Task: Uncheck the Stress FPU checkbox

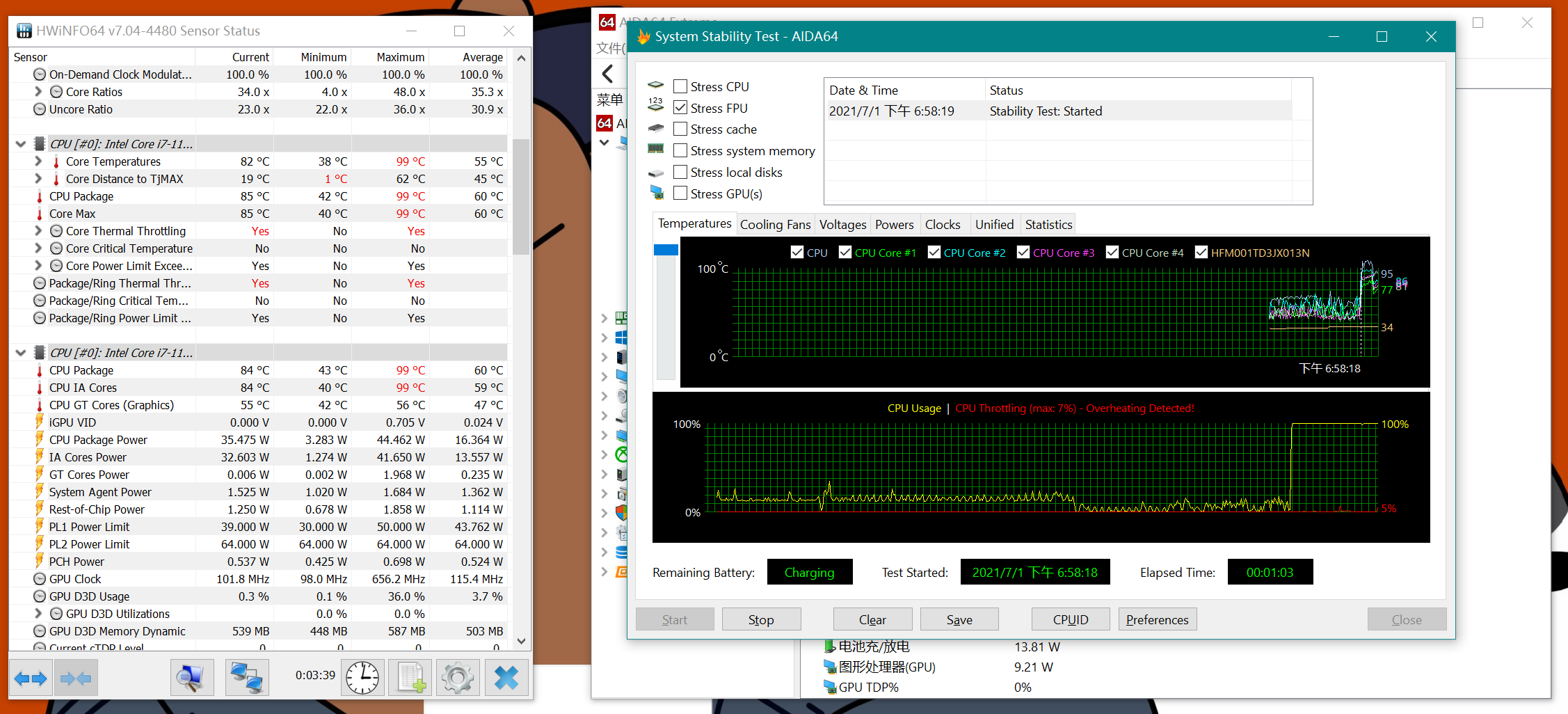Action: coord(680,108)
